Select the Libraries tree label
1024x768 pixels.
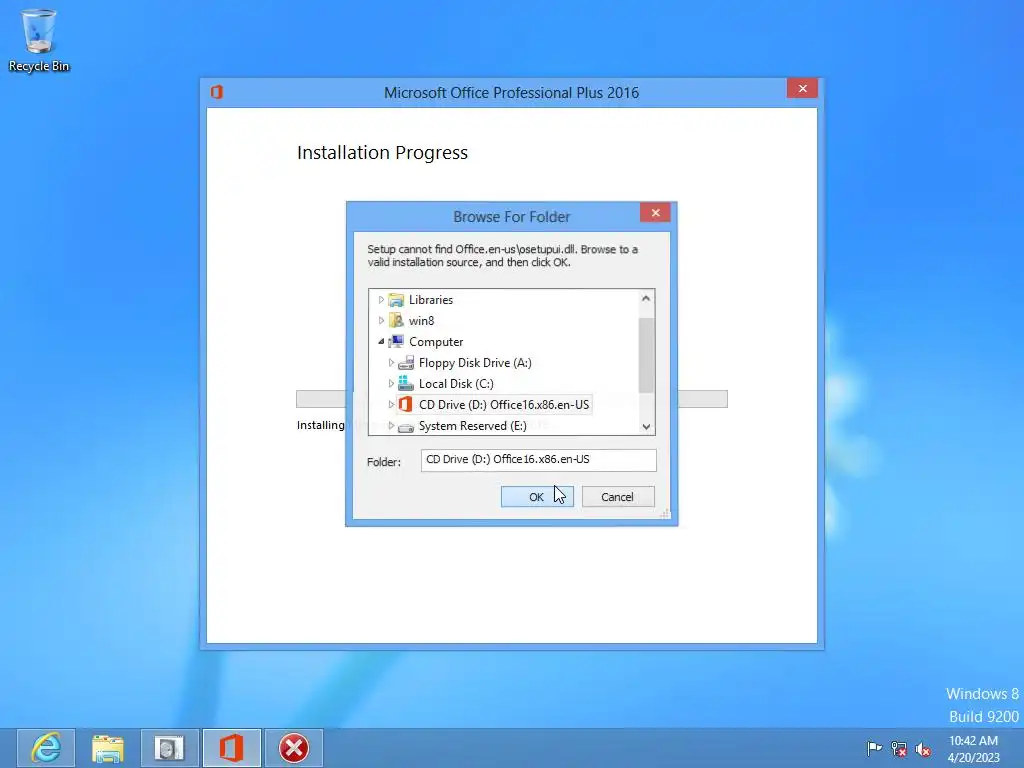[431, 300]
